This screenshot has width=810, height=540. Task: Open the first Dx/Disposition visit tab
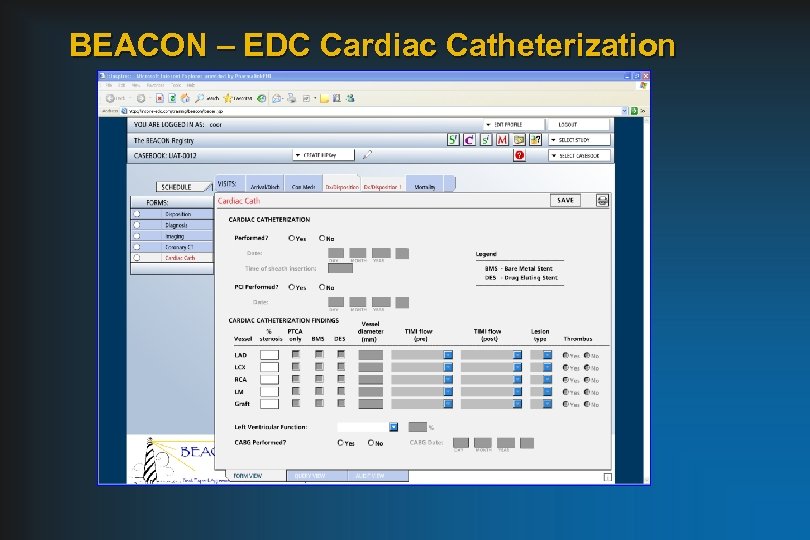(342, 185)
